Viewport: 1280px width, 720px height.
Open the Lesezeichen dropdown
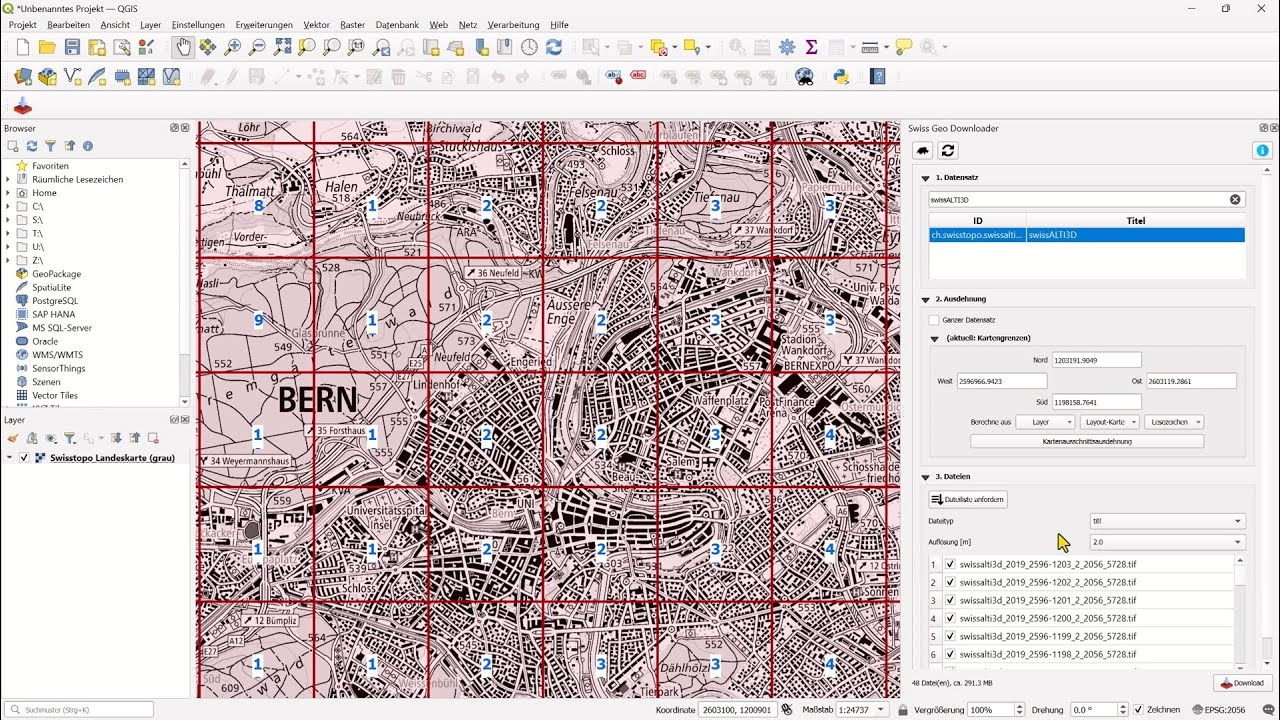1174,422
